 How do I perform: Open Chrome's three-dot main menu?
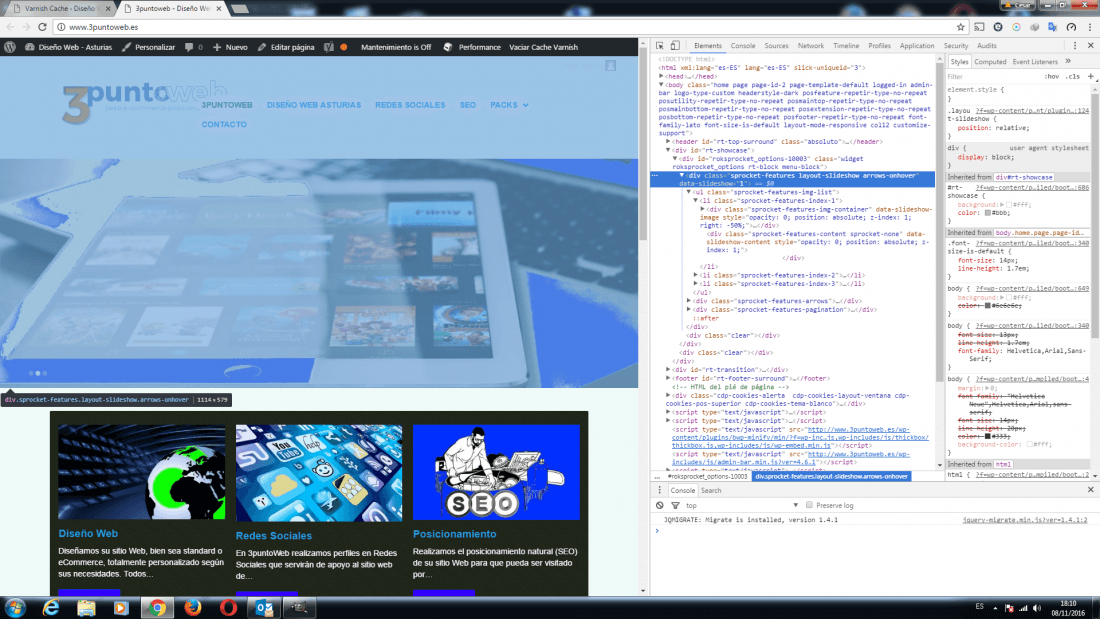point(1089,27)
